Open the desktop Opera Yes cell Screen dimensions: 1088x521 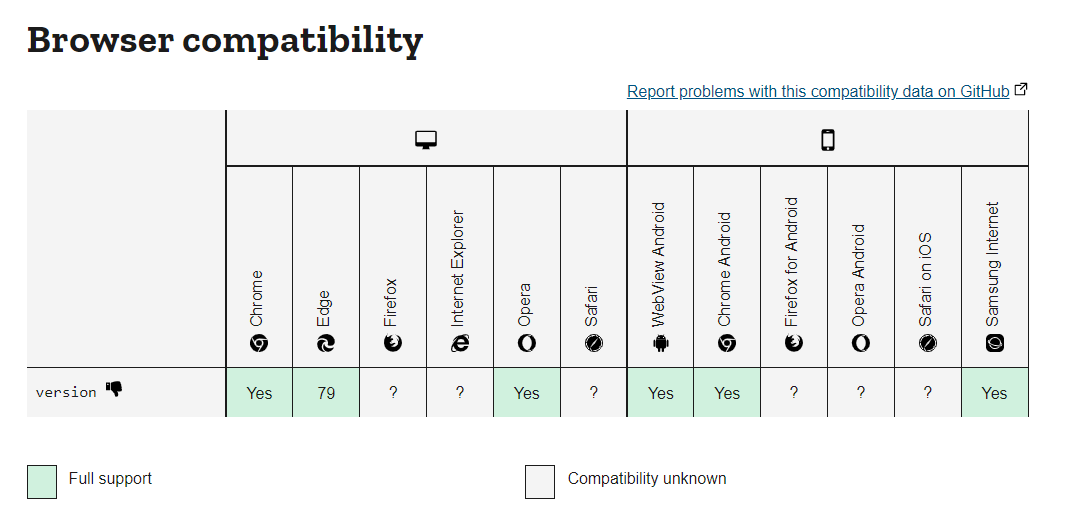[527, 393]
